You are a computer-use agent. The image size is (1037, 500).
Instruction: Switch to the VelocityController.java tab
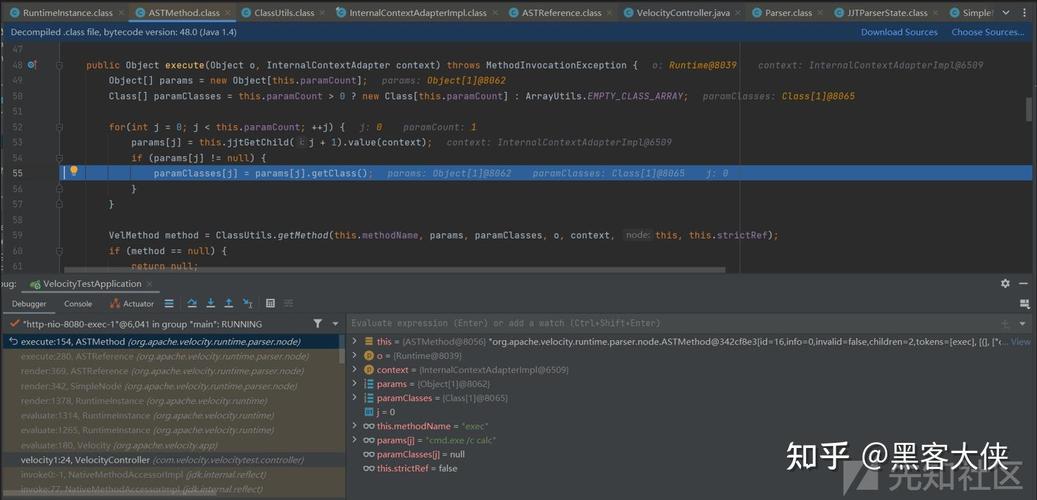[683, 13]
